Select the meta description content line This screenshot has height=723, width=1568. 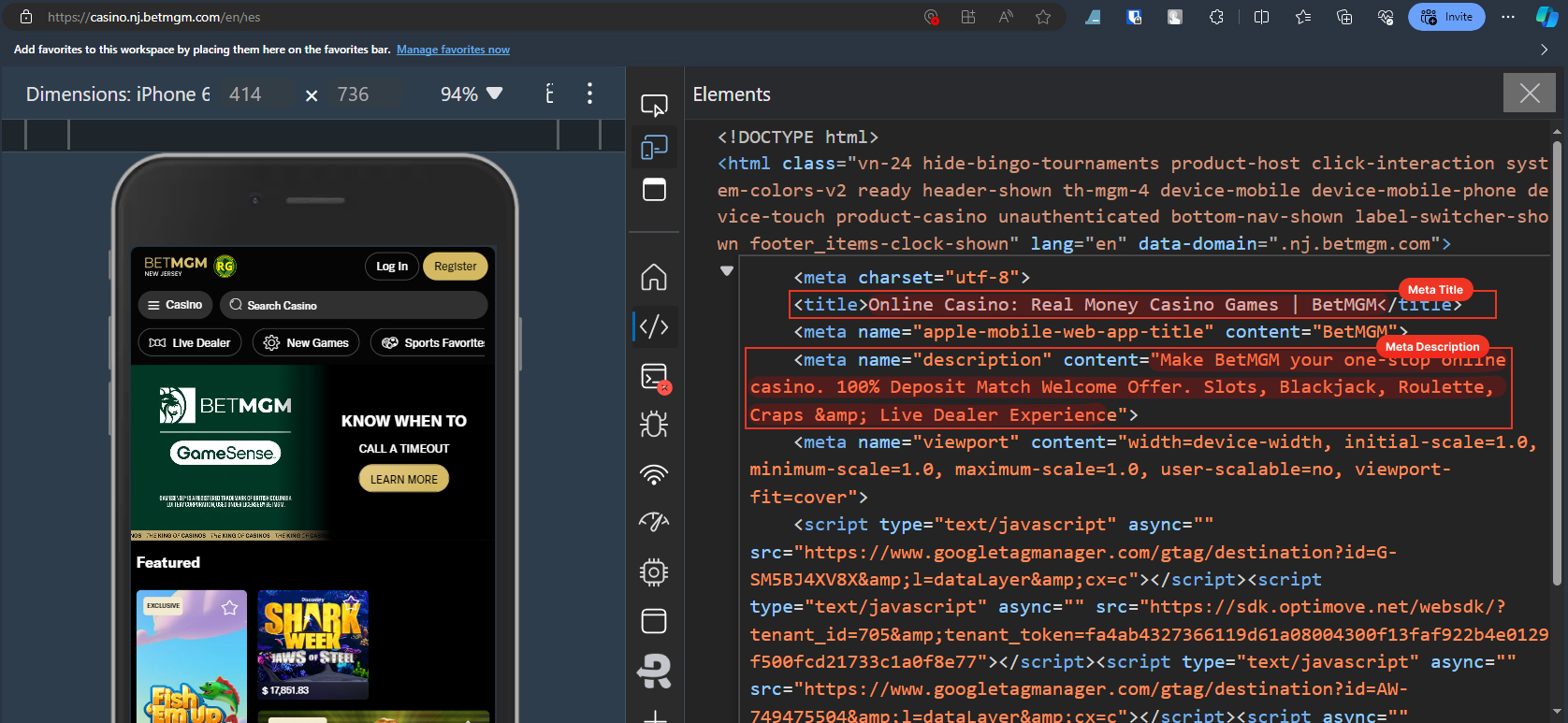click(x=1127, y=387)
